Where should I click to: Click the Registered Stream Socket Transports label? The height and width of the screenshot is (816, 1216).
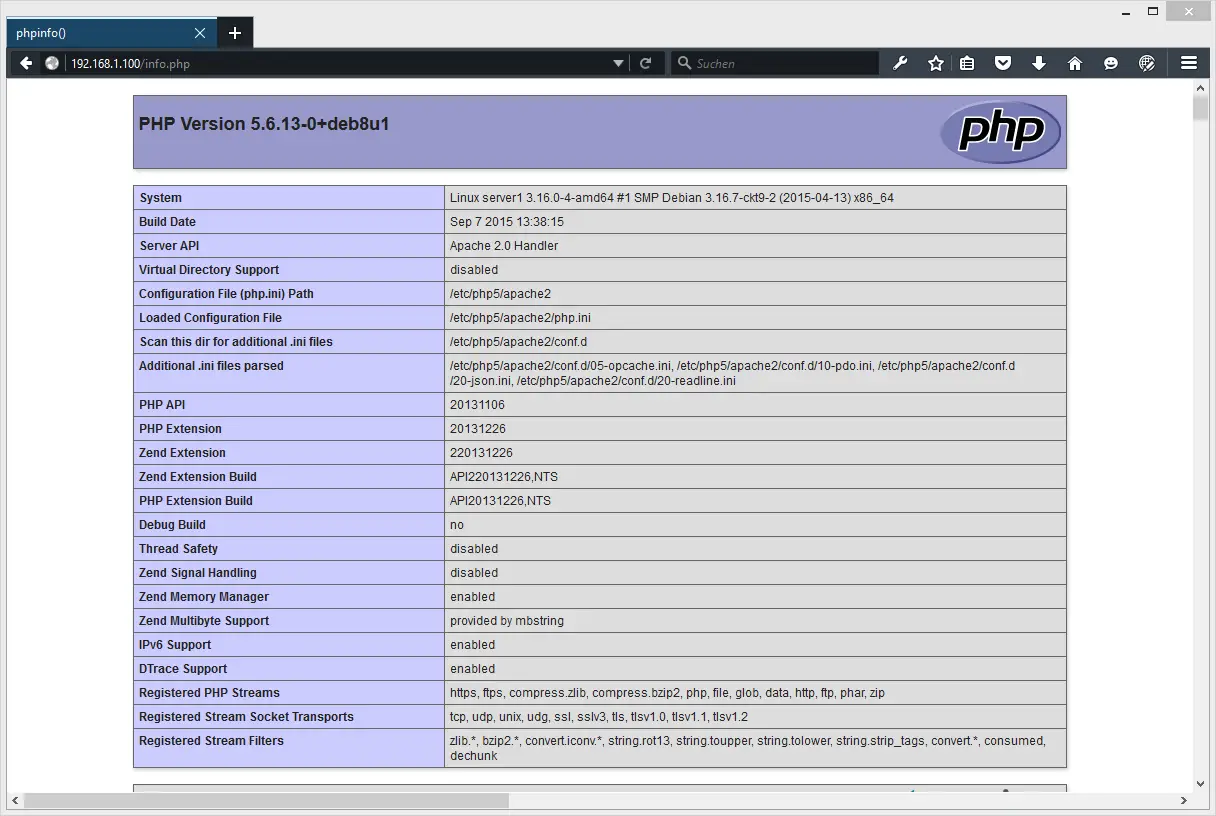coord(247,717)
